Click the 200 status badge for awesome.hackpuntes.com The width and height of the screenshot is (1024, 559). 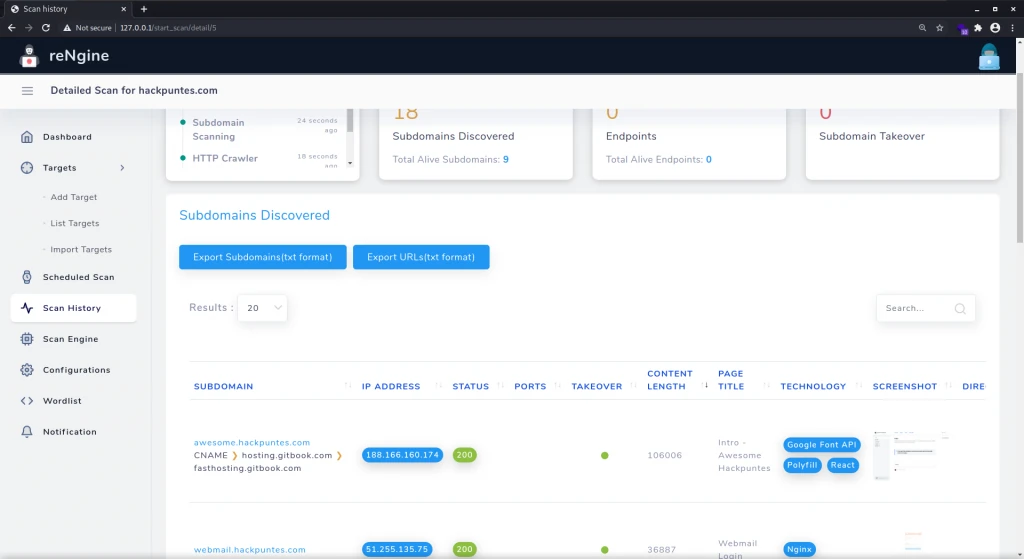[x=464, y=455]
